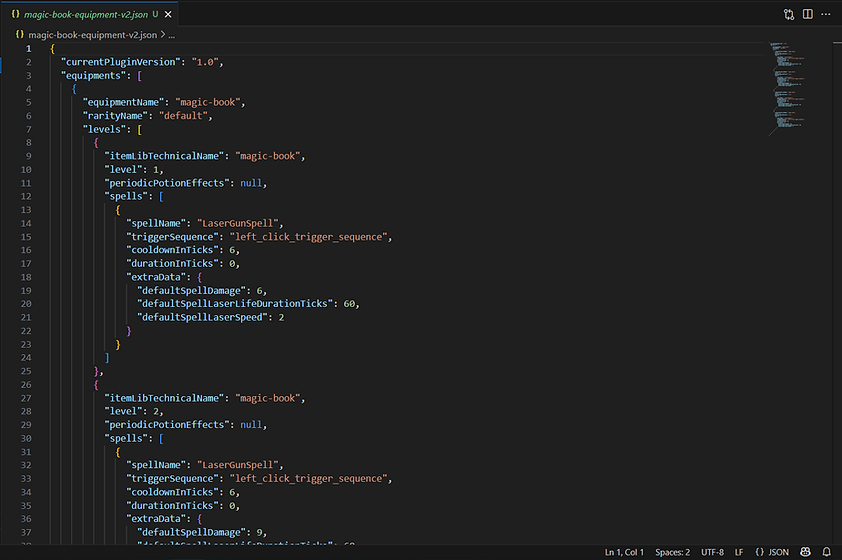Open Copilot status icon in status bar

[x=808, y=552]
